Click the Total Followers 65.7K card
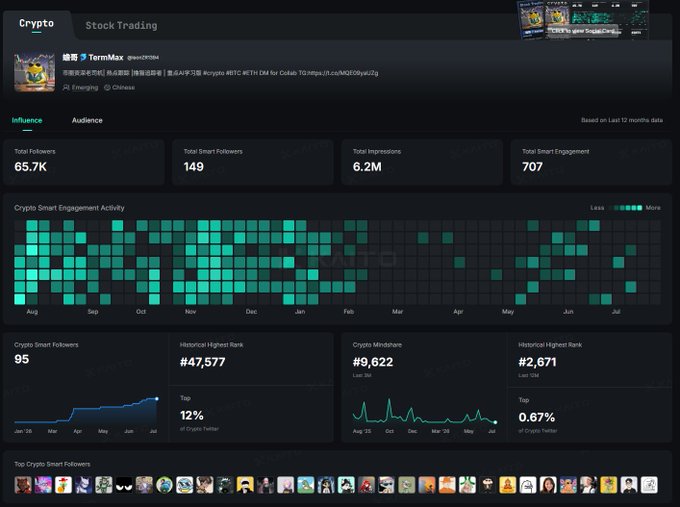 click(84, 162)
